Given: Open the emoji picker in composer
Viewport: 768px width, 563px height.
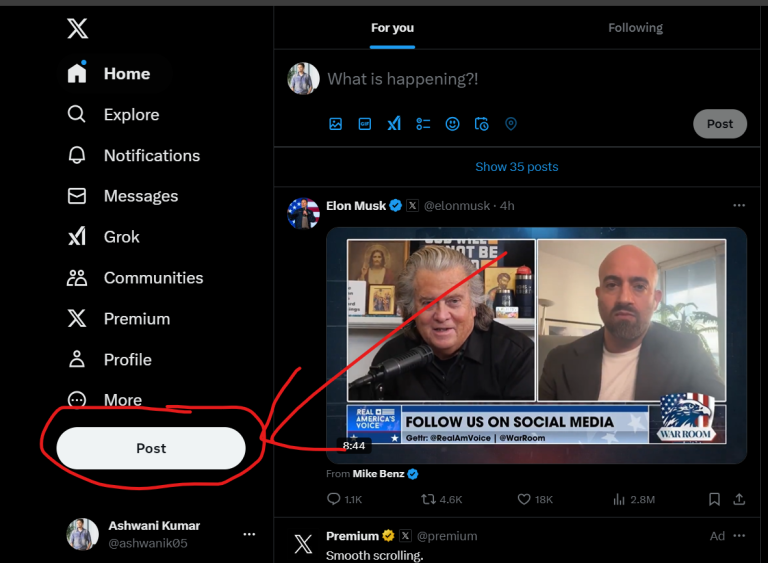Looking at the screenshot, I should (452, 124).
